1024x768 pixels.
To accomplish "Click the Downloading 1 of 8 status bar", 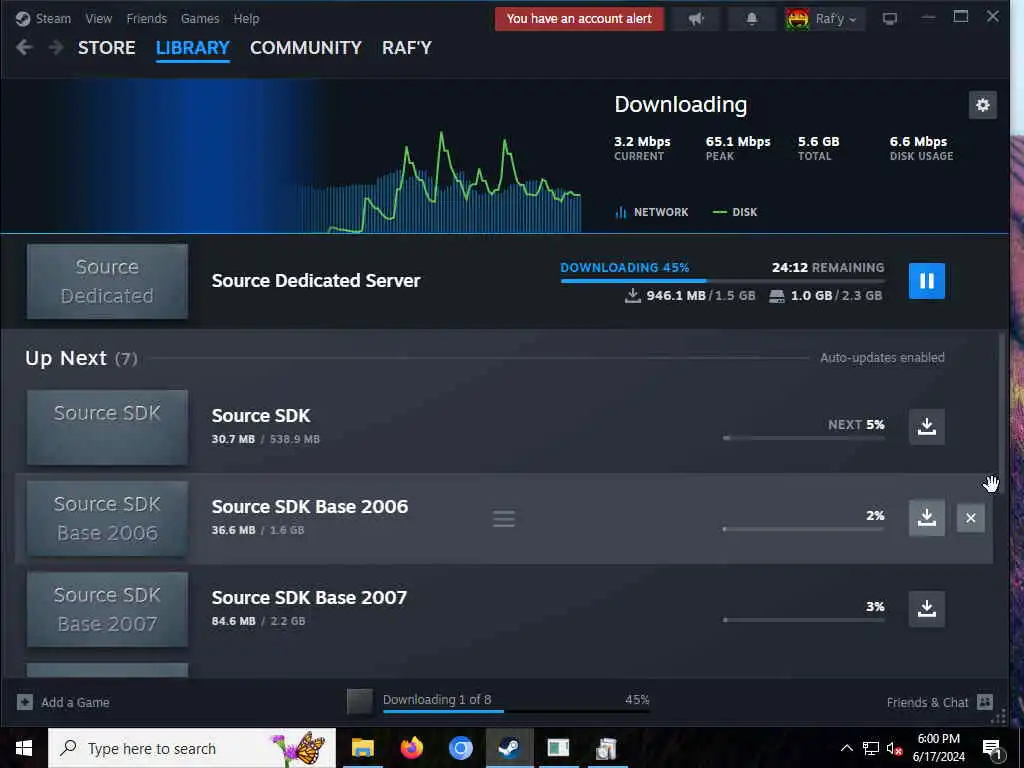I will click(516, 701).
